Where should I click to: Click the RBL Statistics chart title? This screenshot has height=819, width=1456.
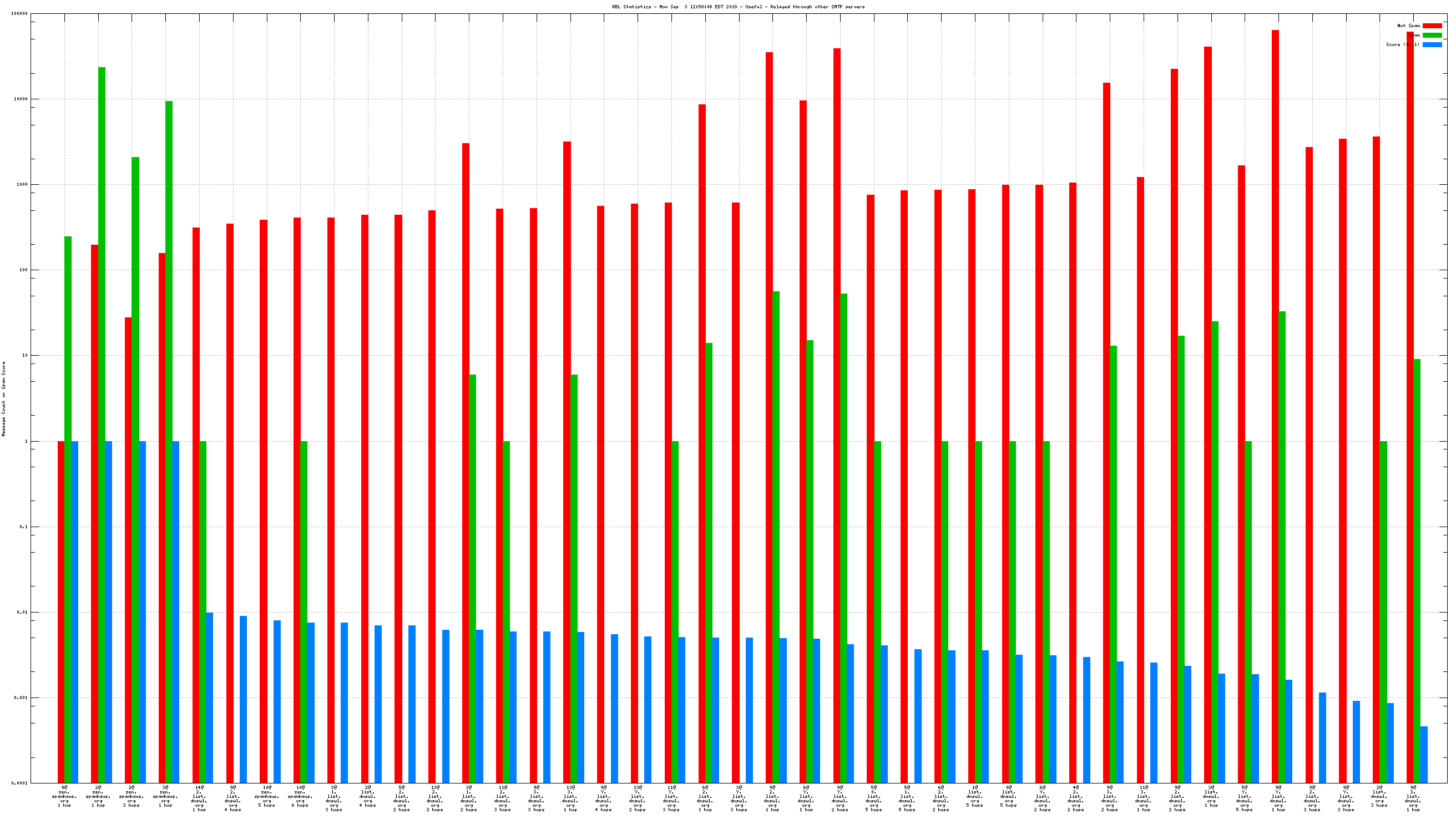tap(738, 7)
